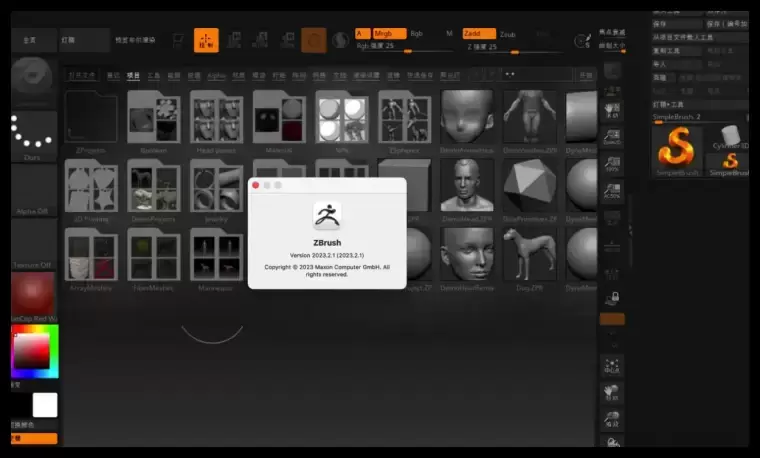Activate the orange Draw mode icon
This screenshot has width=760, height=458.
(x=206, y=40)
